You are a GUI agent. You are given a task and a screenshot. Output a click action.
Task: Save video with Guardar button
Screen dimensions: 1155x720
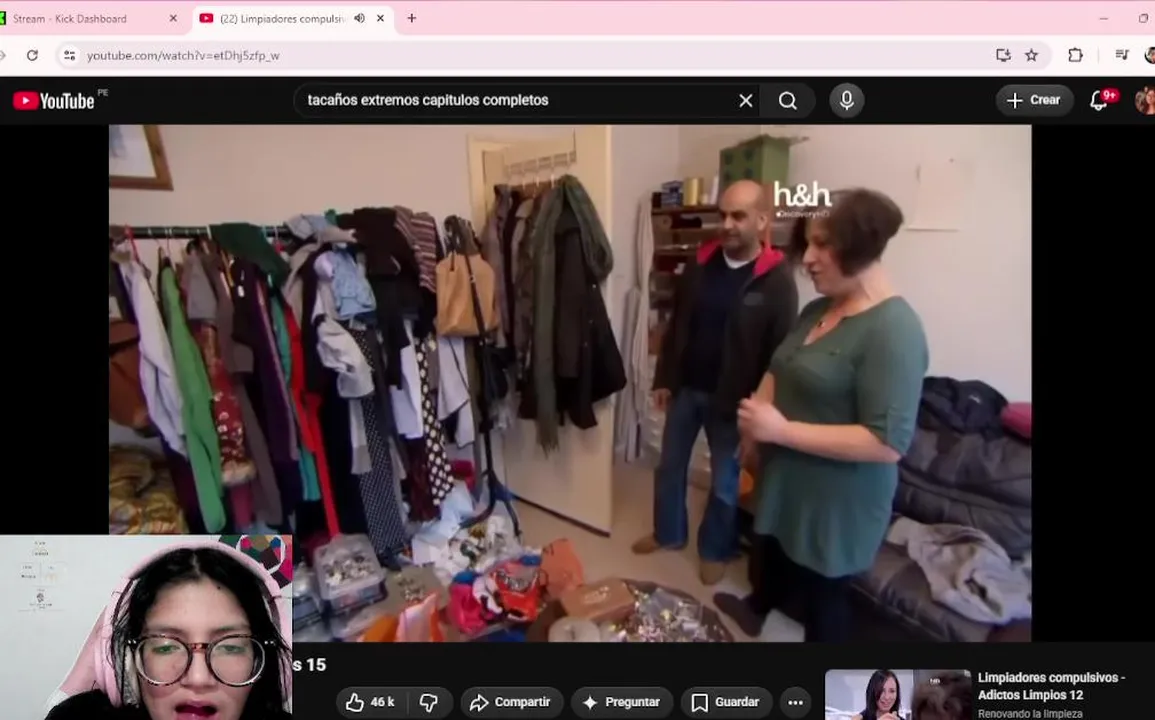(726, 702)
